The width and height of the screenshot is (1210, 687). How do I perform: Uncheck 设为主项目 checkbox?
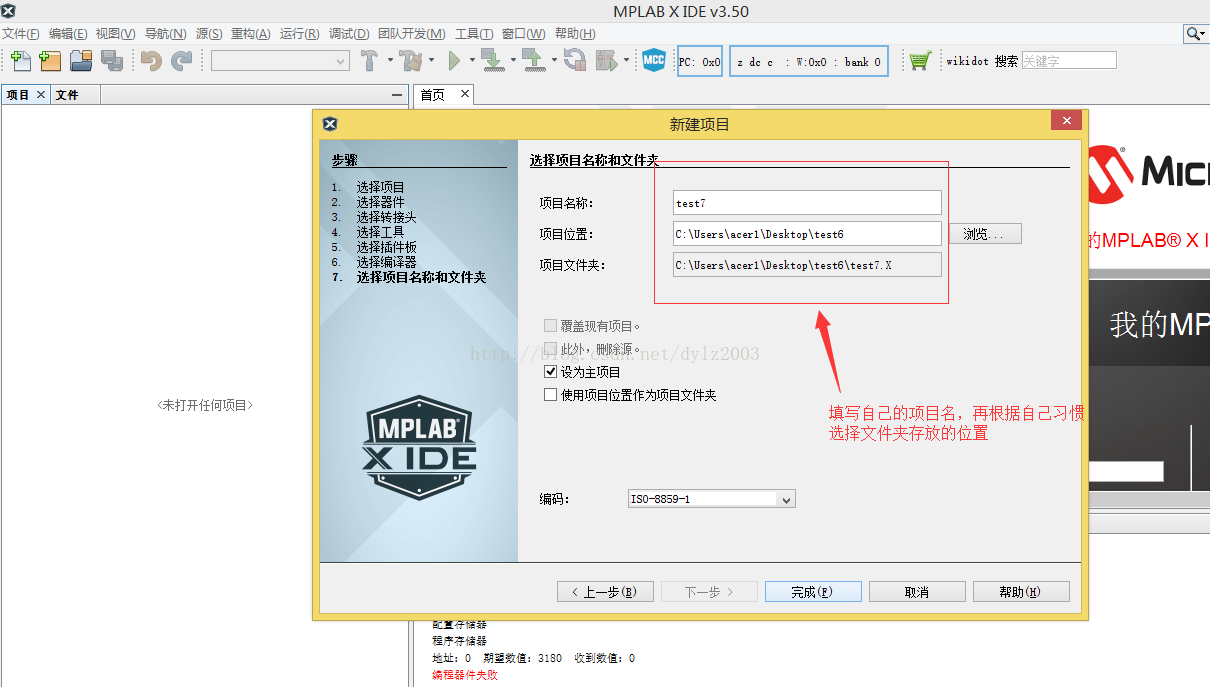coord(550,372)
